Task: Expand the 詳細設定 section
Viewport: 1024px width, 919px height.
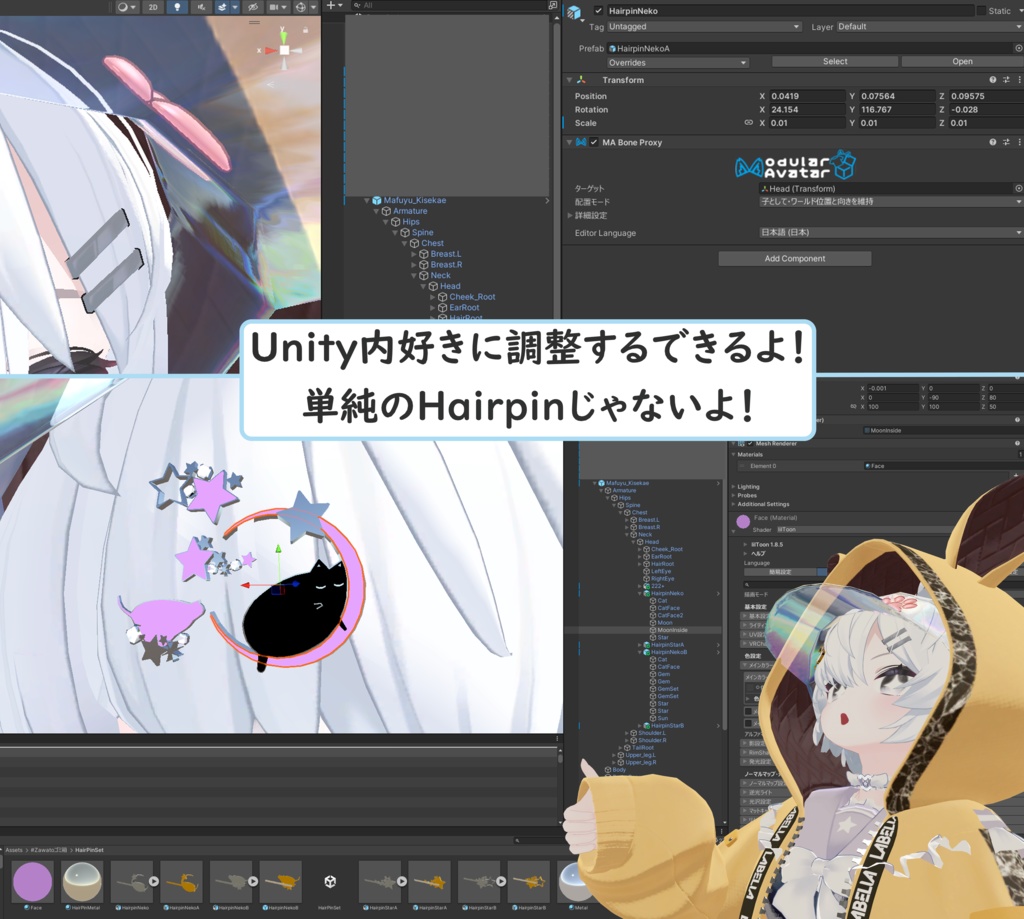Action: point(568,215)
